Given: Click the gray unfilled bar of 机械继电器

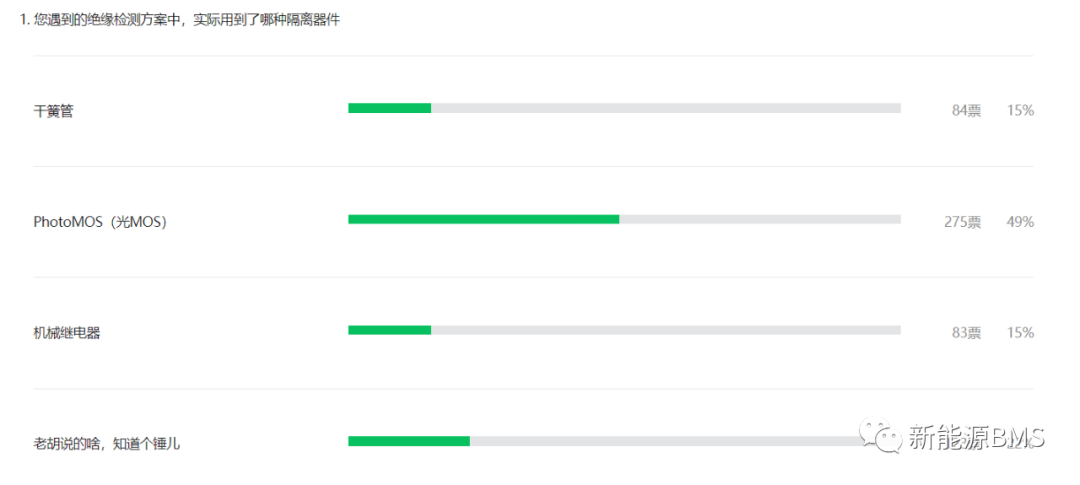Looking at the screenshot, I should pos(666,330).
